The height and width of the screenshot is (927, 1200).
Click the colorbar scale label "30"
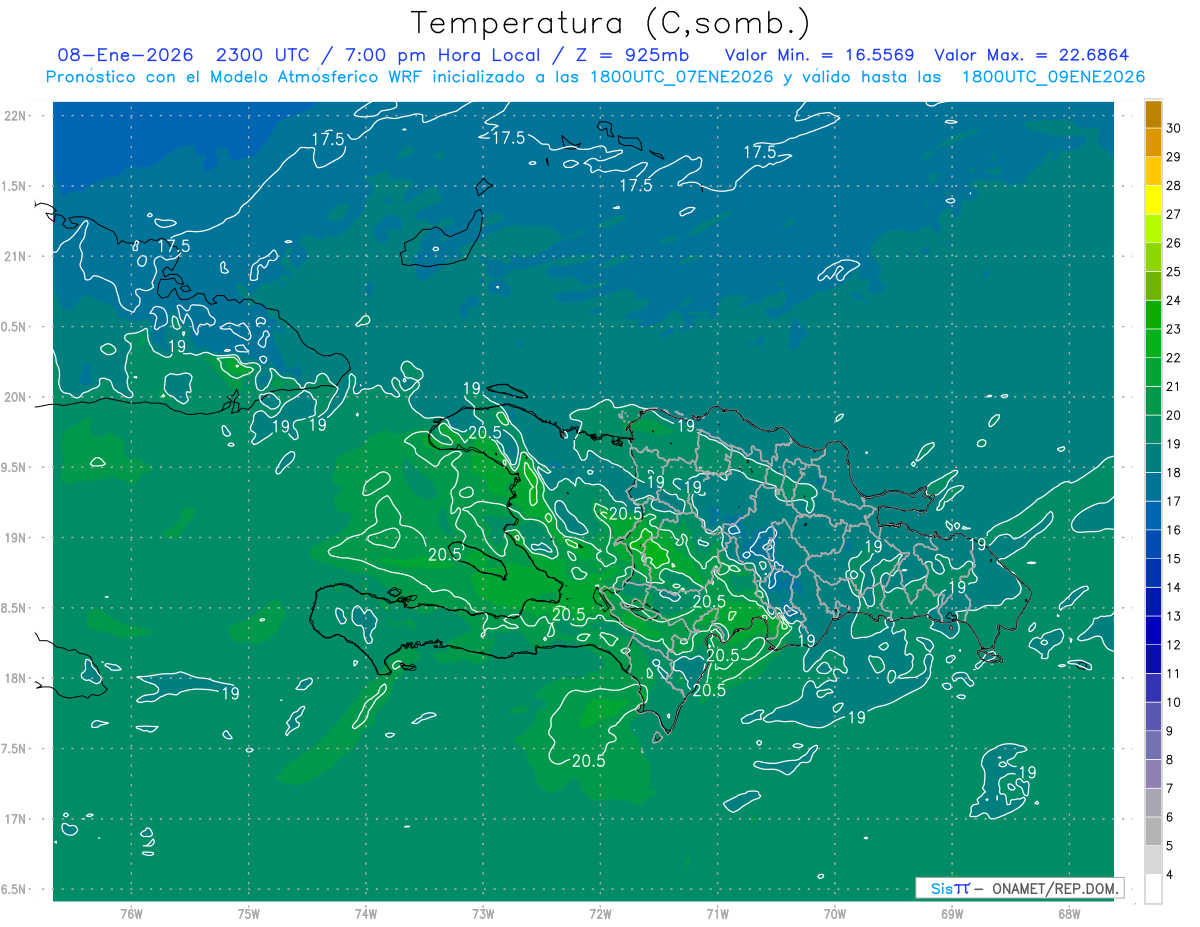(1175, 129)
